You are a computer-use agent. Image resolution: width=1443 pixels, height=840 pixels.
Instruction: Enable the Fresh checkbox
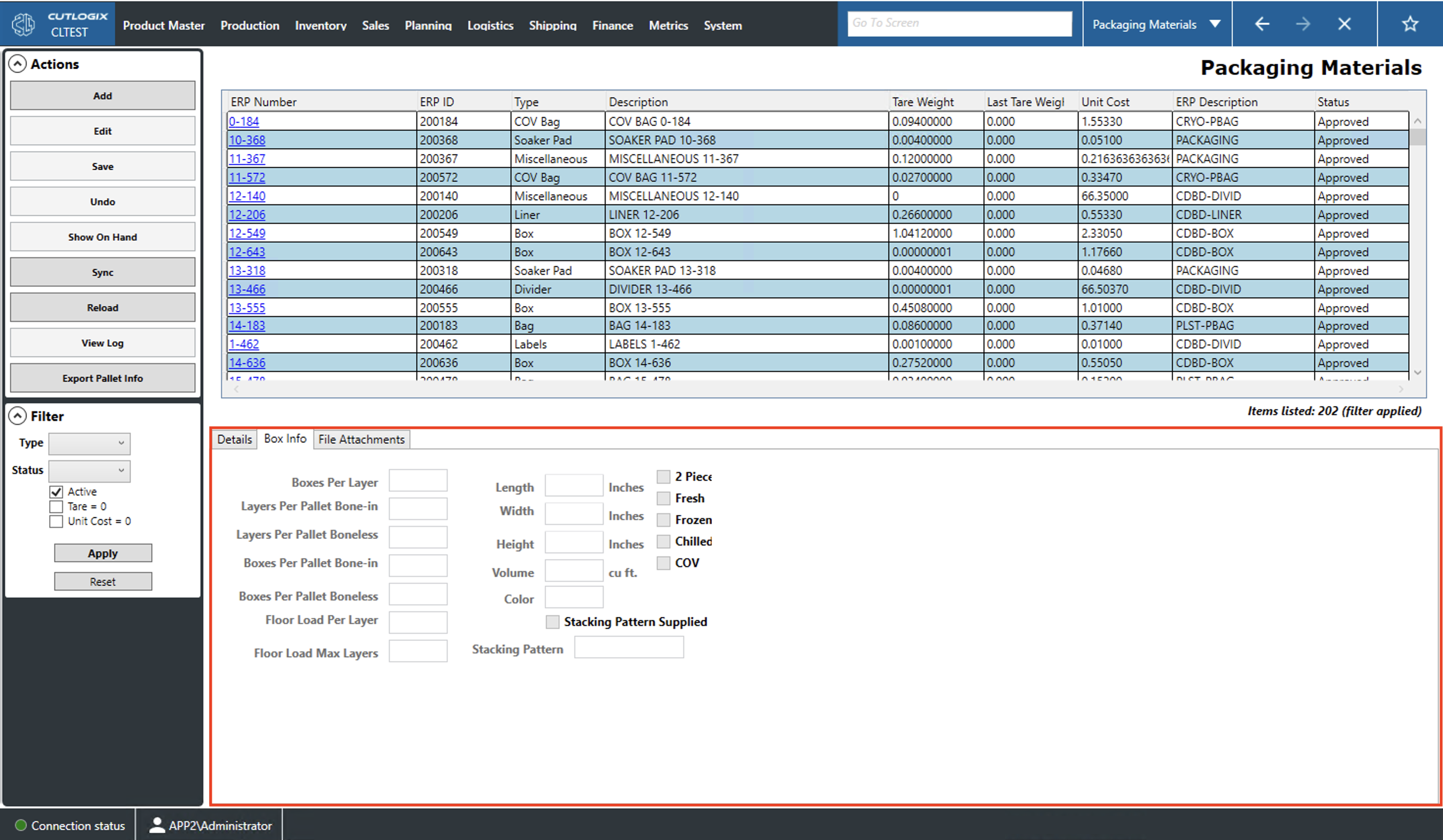coord(663,498)
